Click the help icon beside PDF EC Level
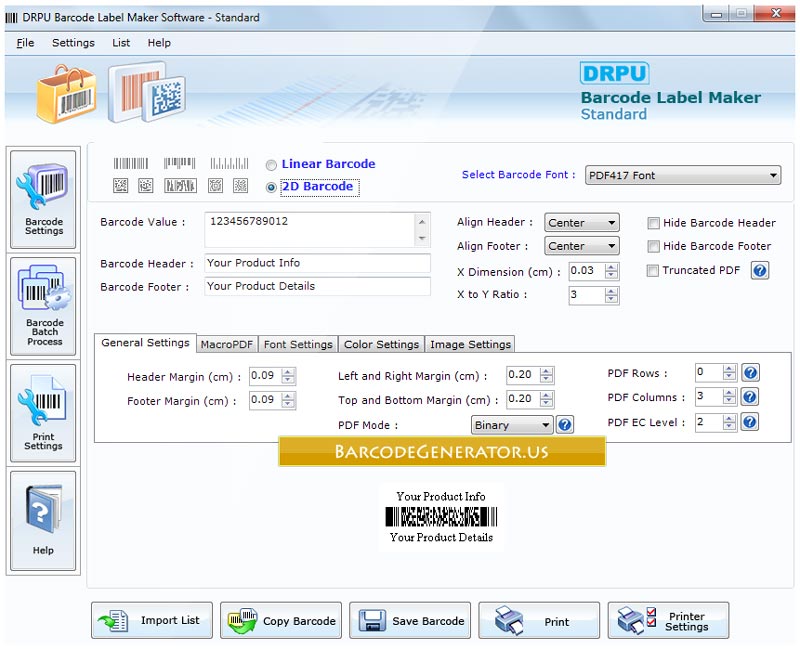The image size is (800, 649). click(x=750, y=421)
